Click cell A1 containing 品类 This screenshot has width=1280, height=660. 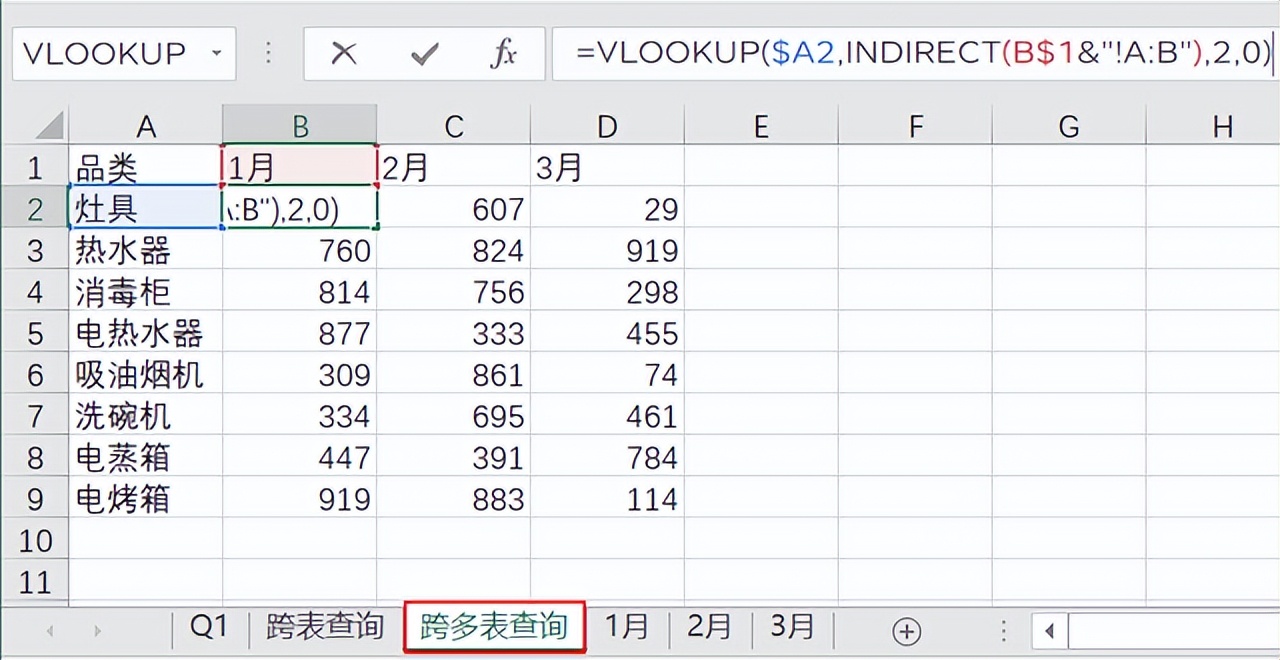pyautogui.click(x=146, y=167)
